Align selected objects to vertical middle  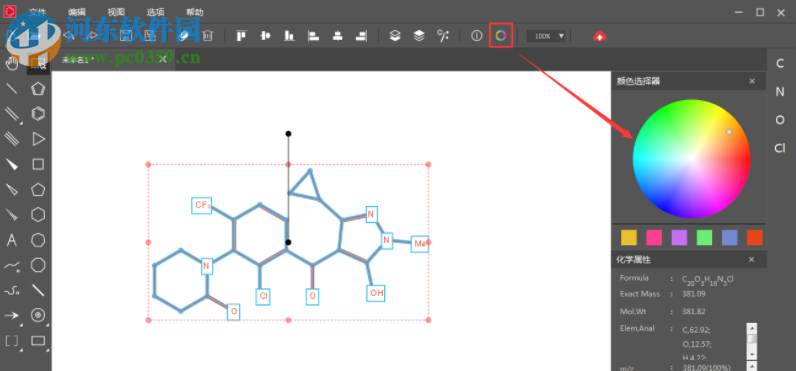point(265,36)
